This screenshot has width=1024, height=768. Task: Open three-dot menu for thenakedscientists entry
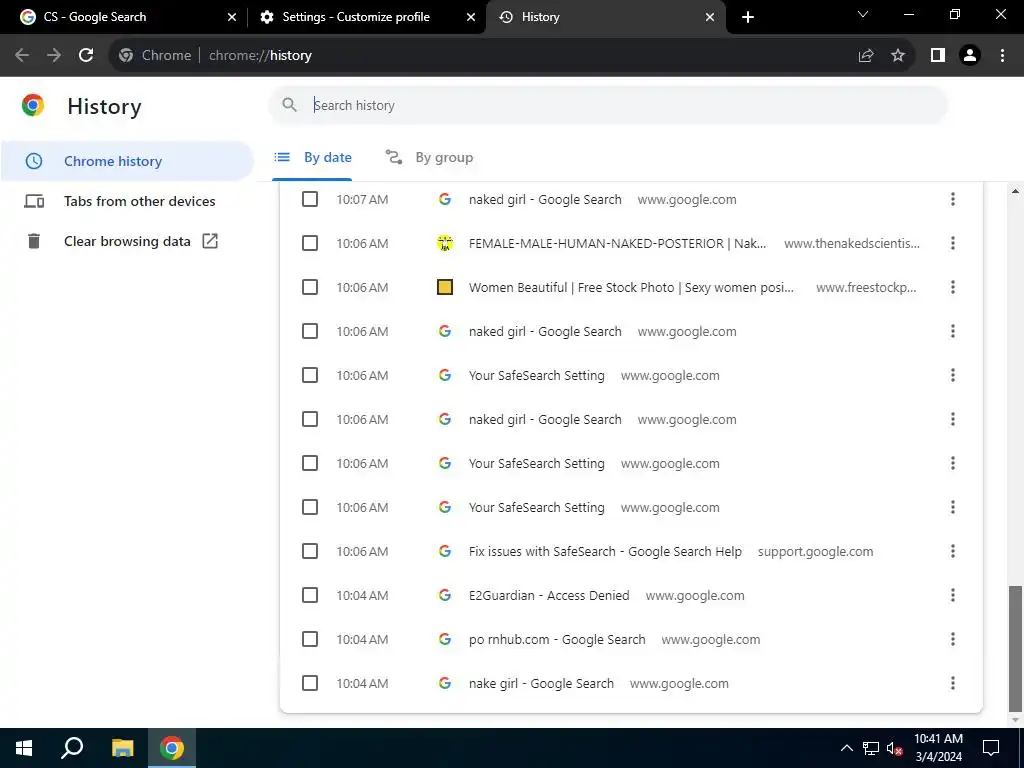pos(953,243)
